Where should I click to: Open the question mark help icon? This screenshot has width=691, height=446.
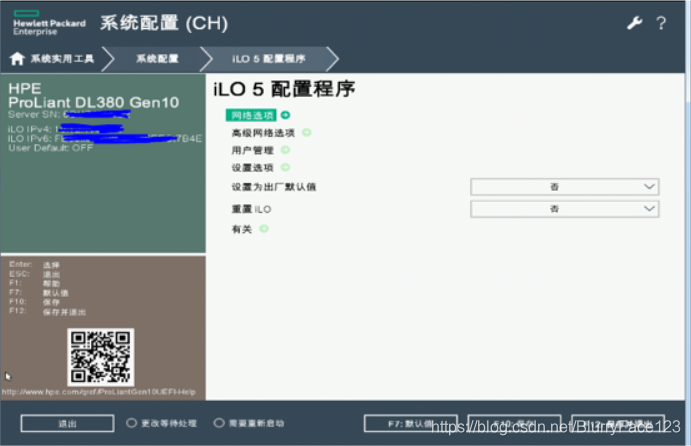[x=661, y=23]
